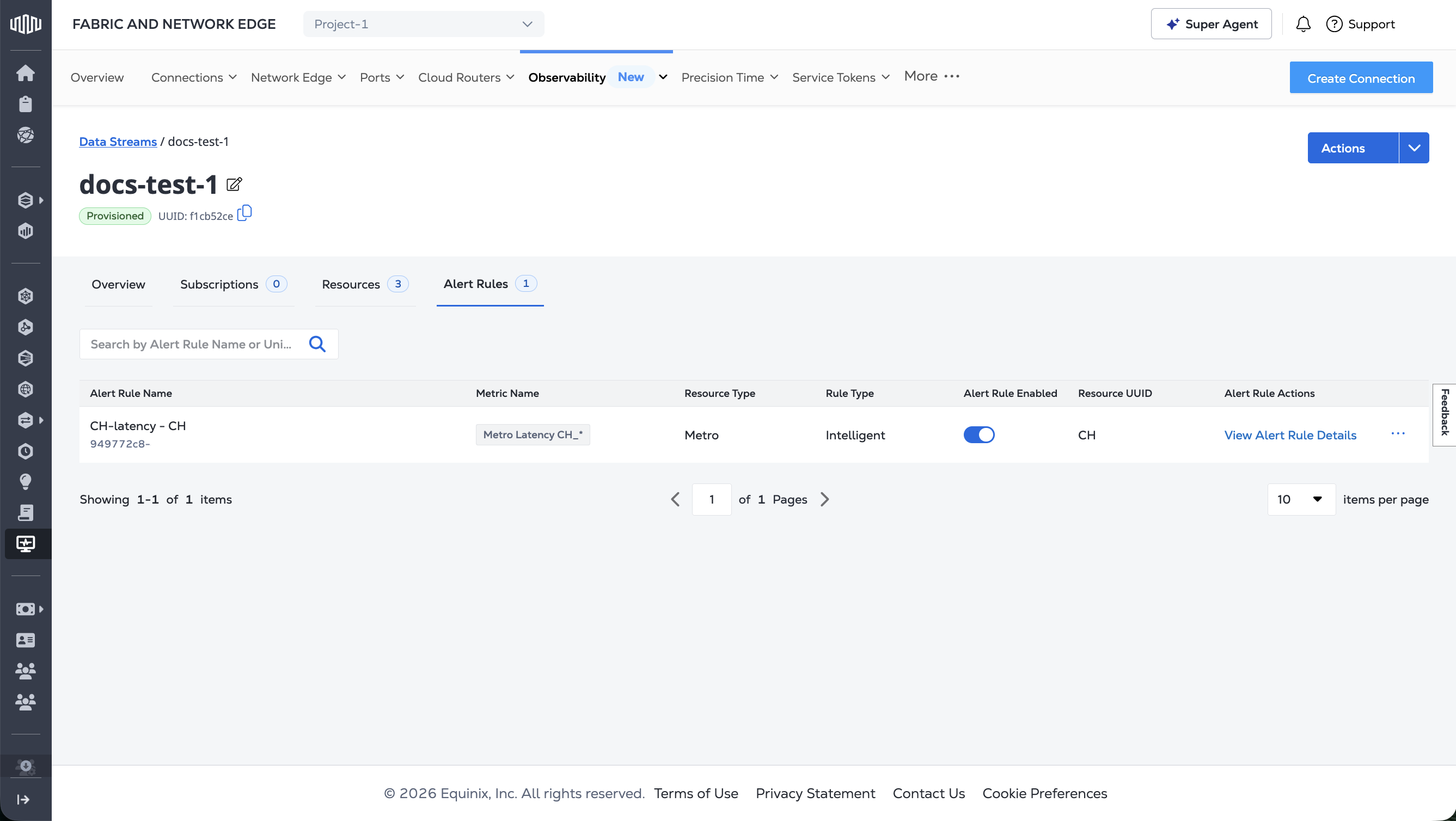
Task: Copy the UUID with the copy icon
Action: [x=244, y=213]
